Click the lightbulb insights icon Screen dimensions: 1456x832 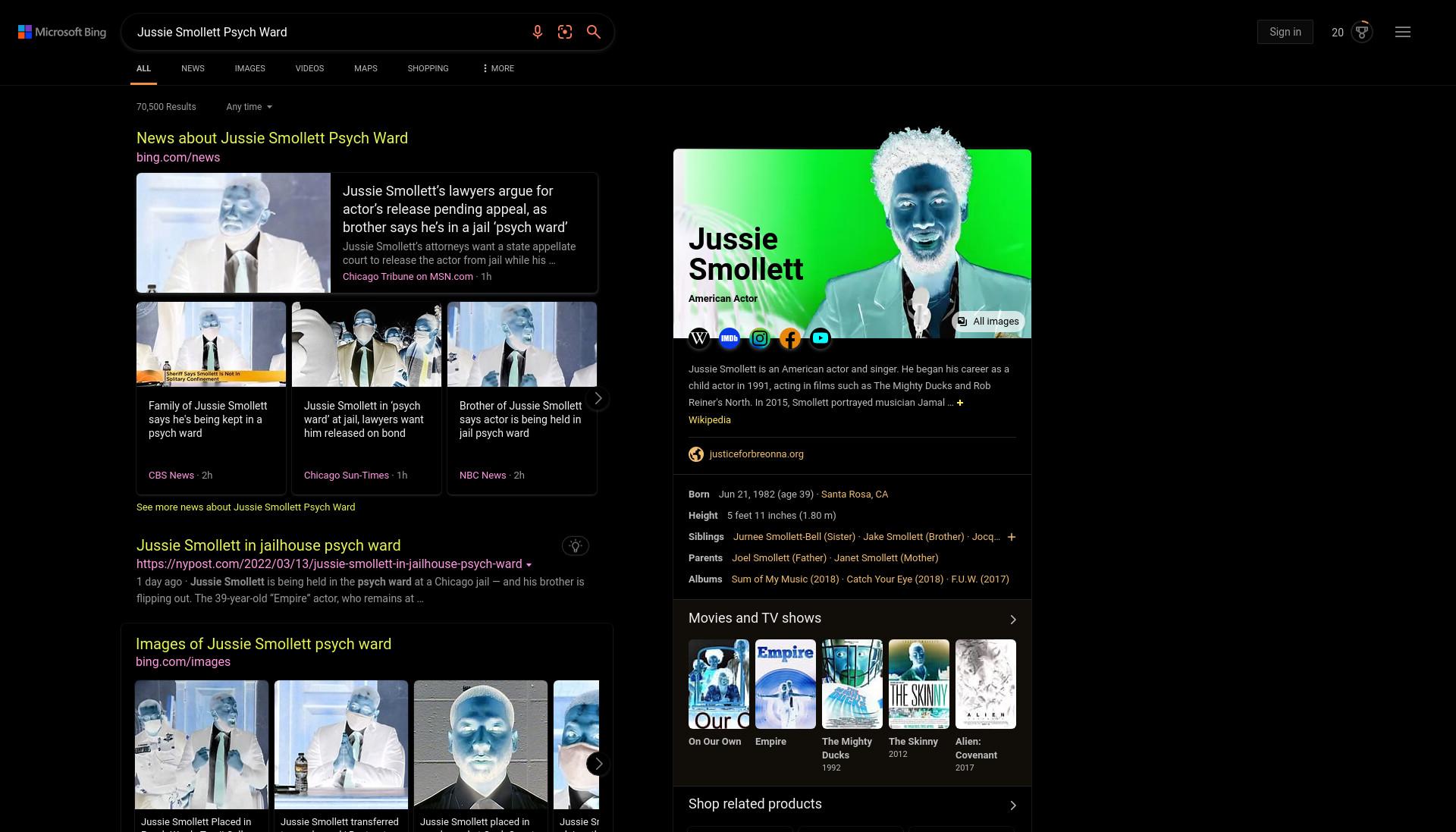576,546
